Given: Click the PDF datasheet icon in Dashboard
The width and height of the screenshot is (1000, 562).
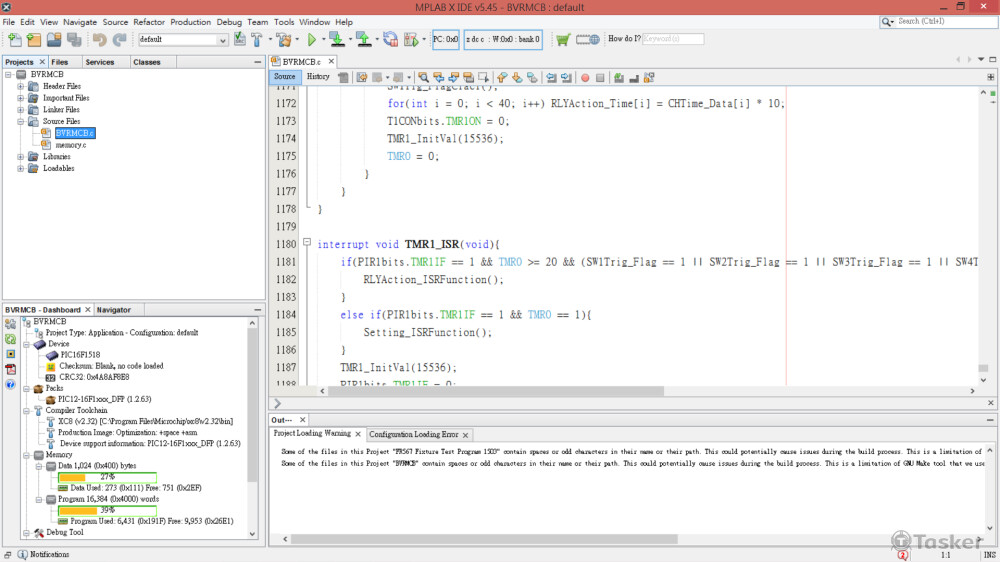Looking at the screenshot, I should (x=10, y=369).
